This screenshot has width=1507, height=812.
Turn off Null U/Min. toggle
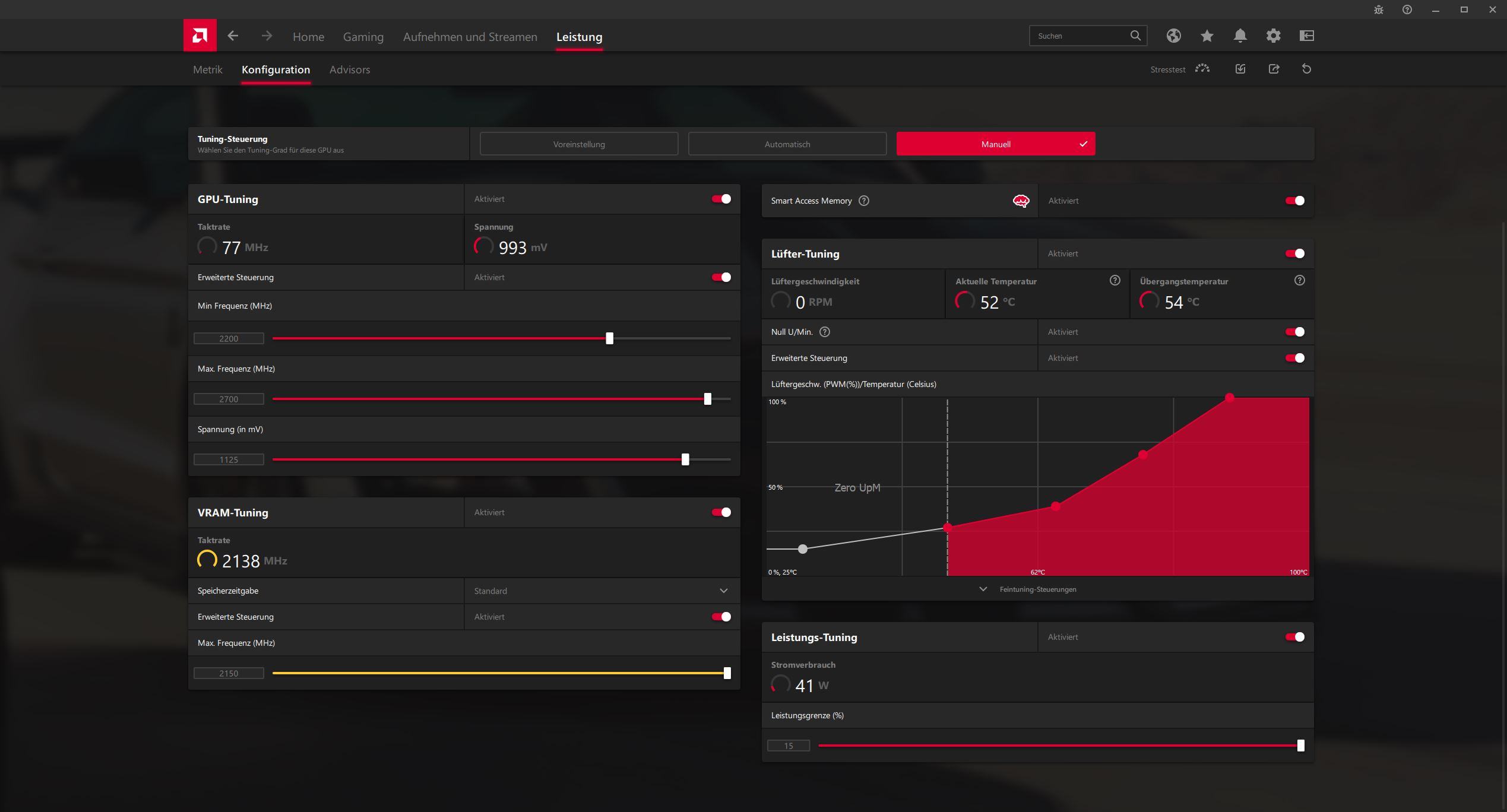point(1294,332)
